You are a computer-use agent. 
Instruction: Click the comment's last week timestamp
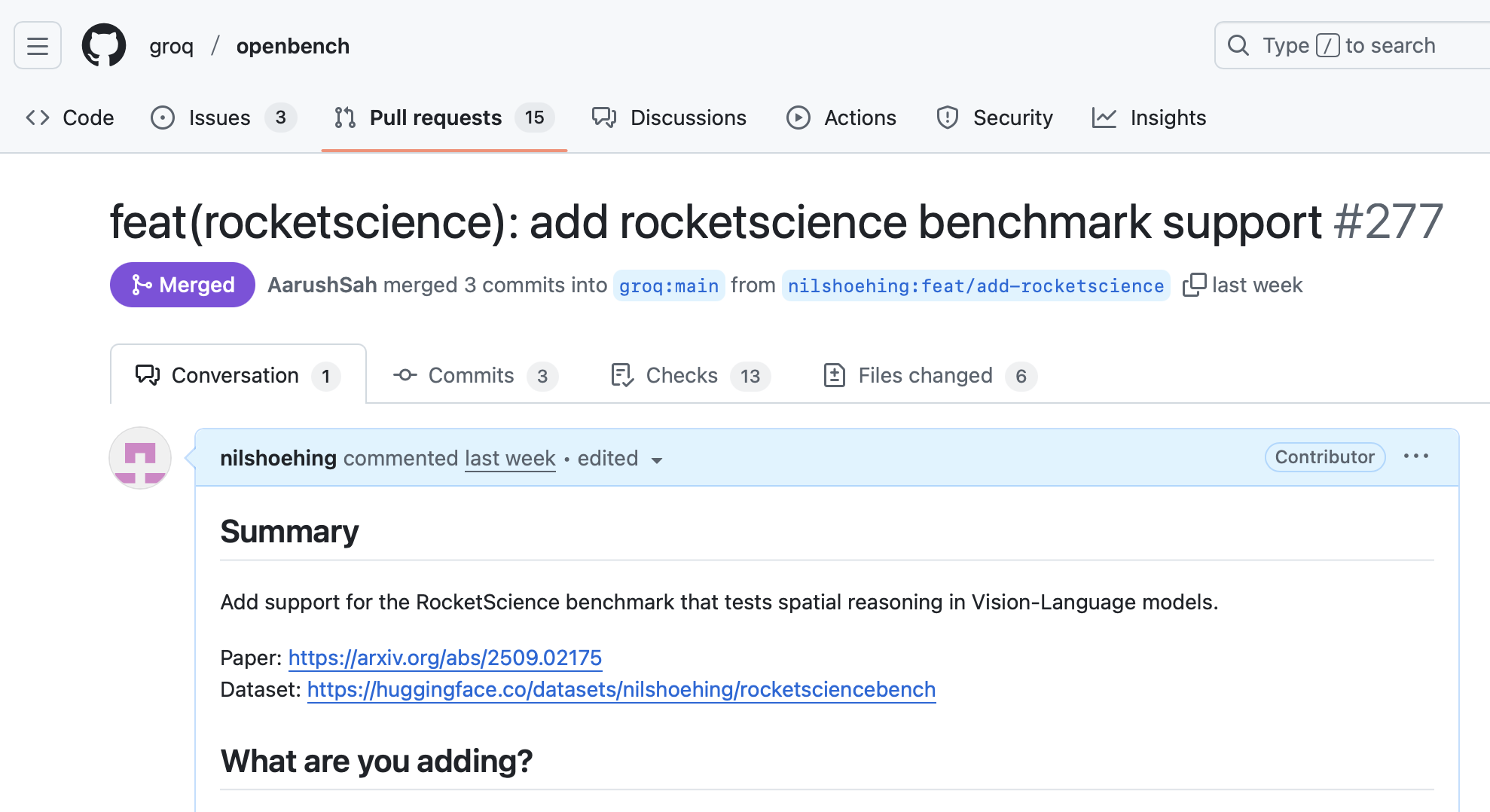510,458
